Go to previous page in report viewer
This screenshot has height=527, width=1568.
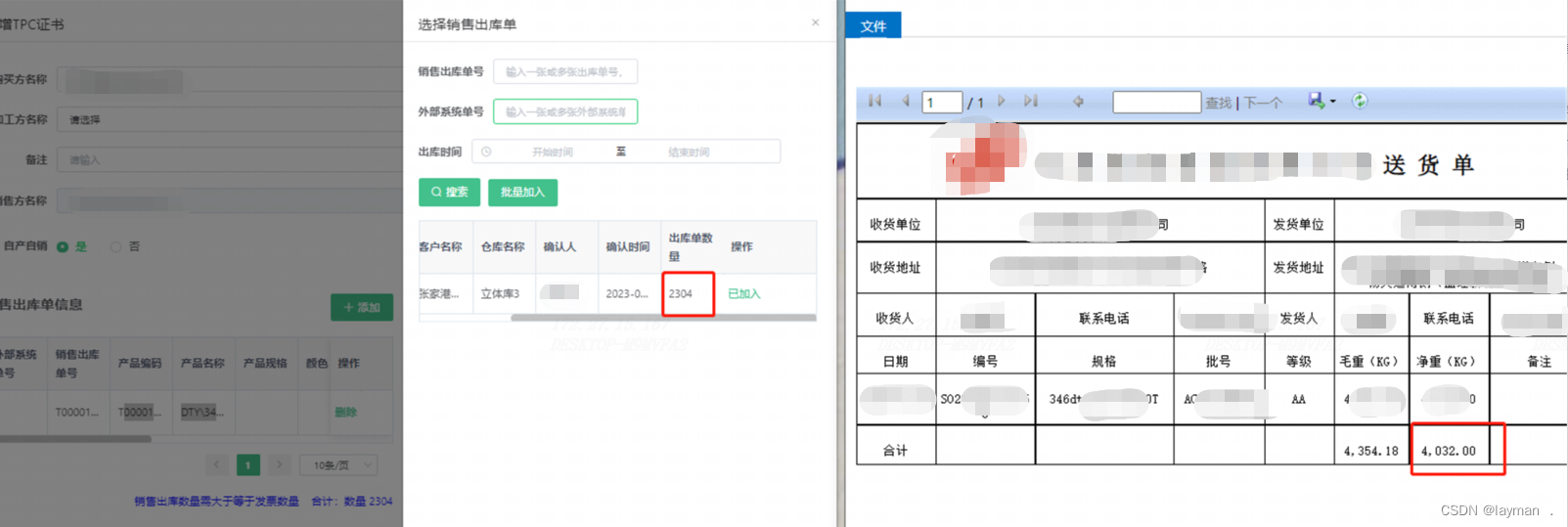(x=905, y=101)
